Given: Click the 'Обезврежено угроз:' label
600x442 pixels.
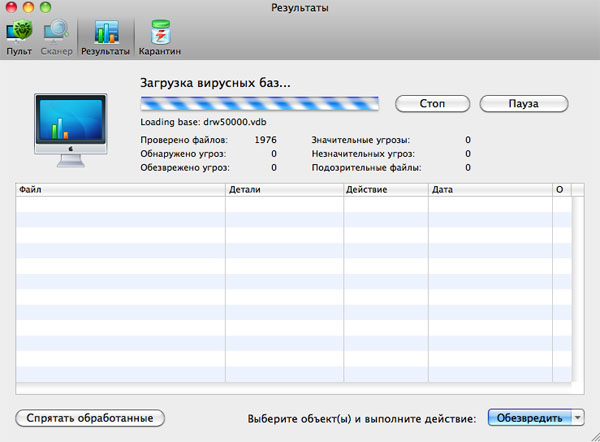Looking at the screenshot, I should click(185, 168).
